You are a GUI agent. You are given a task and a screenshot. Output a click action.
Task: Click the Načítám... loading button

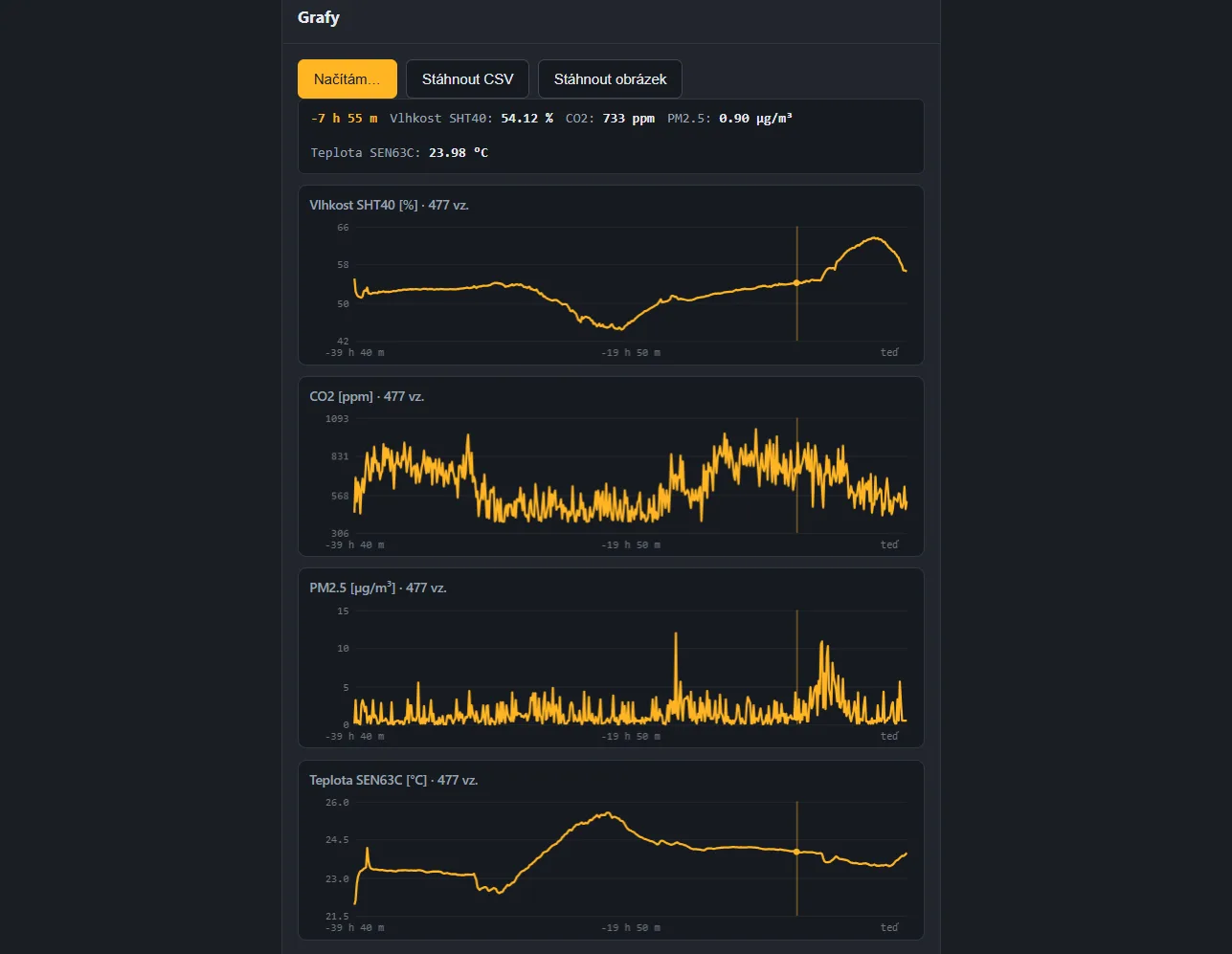347,79
